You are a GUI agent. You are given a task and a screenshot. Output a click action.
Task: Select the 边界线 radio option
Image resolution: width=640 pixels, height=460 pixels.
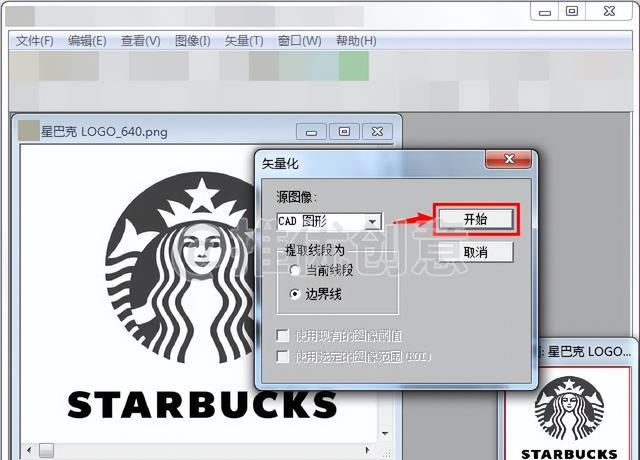click(295, 294)
